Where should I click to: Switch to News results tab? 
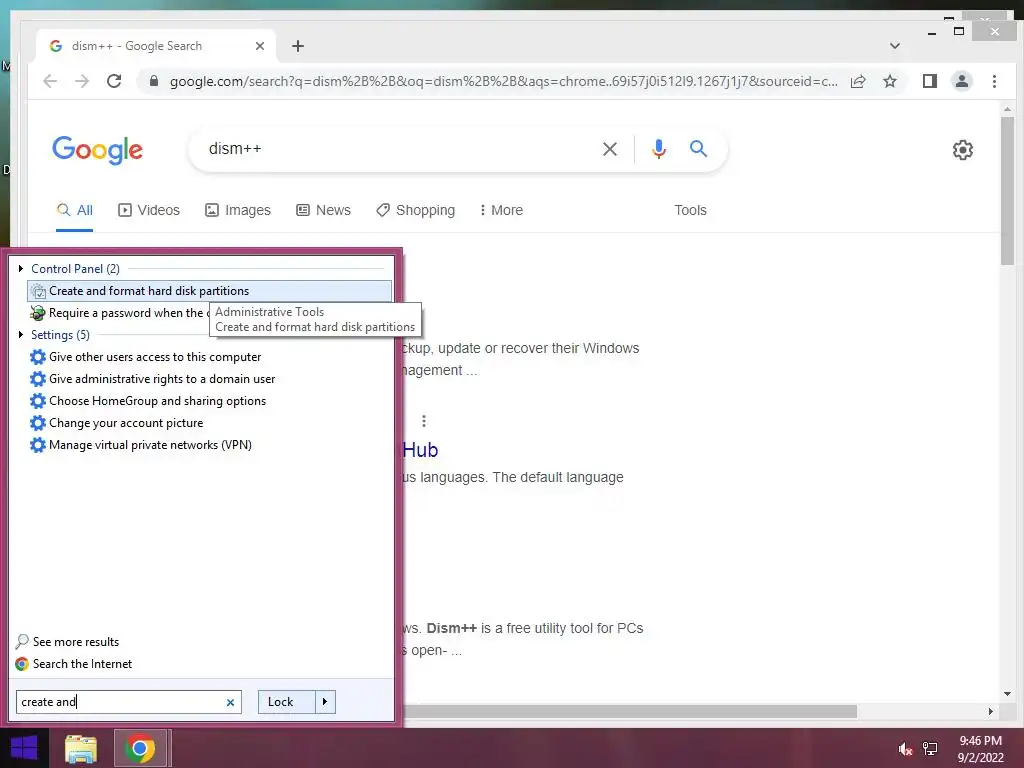323,210
